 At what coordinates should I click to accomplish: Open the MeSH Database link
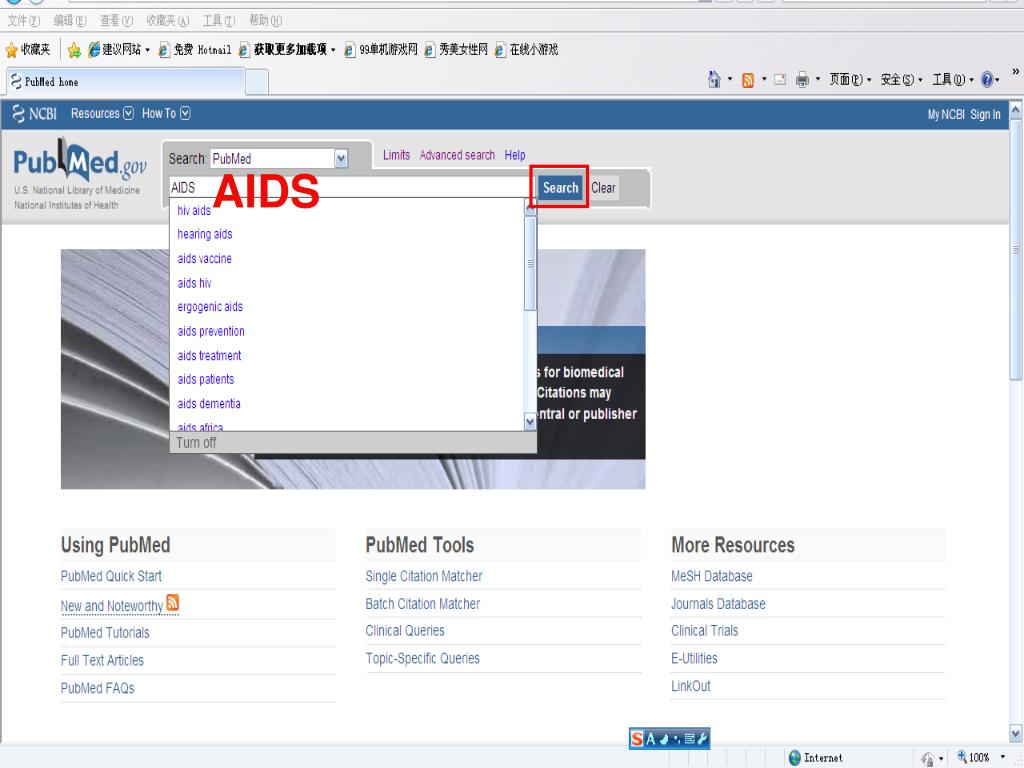[x=712, y=576]
